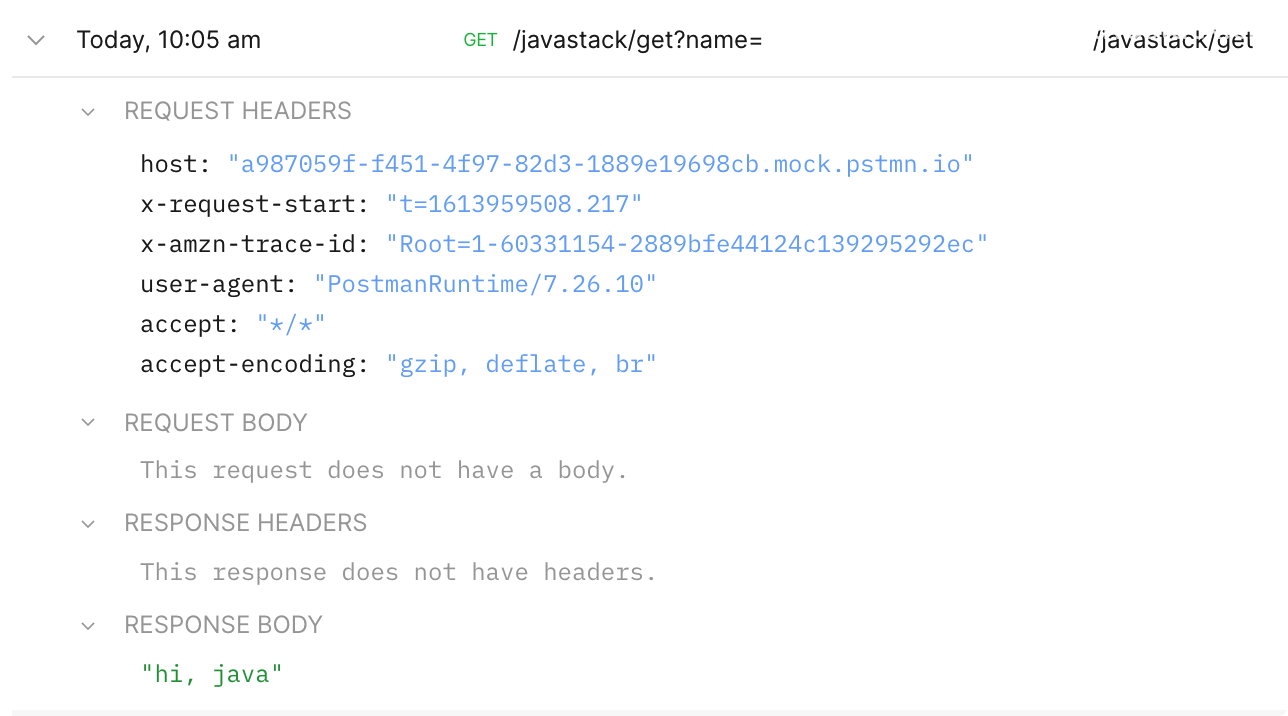Click the x-amzn-trace-id Root value
Viewport: 1288px width, 716px height.
click(x=687, y=244)
